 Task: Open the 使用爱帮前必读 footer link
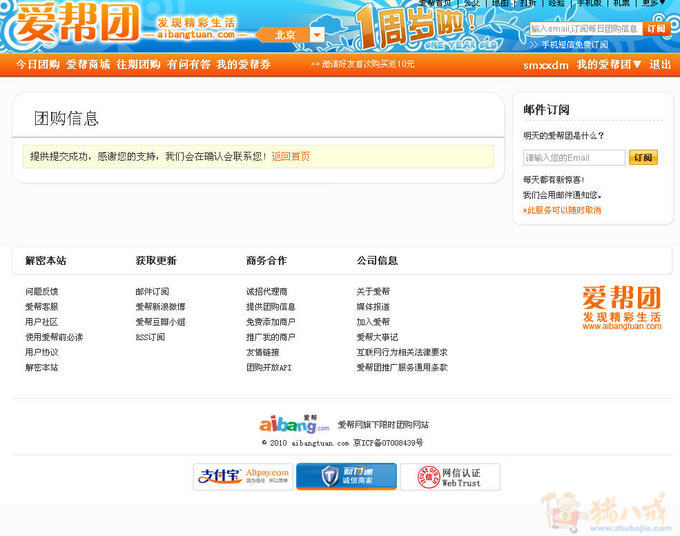click(54, 337)
